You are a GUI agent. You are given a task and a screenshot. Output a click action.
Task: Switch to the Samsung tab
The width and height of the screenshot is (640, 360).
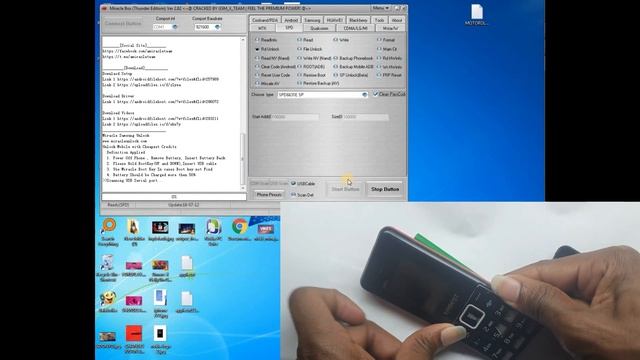[x=312, y=20]
